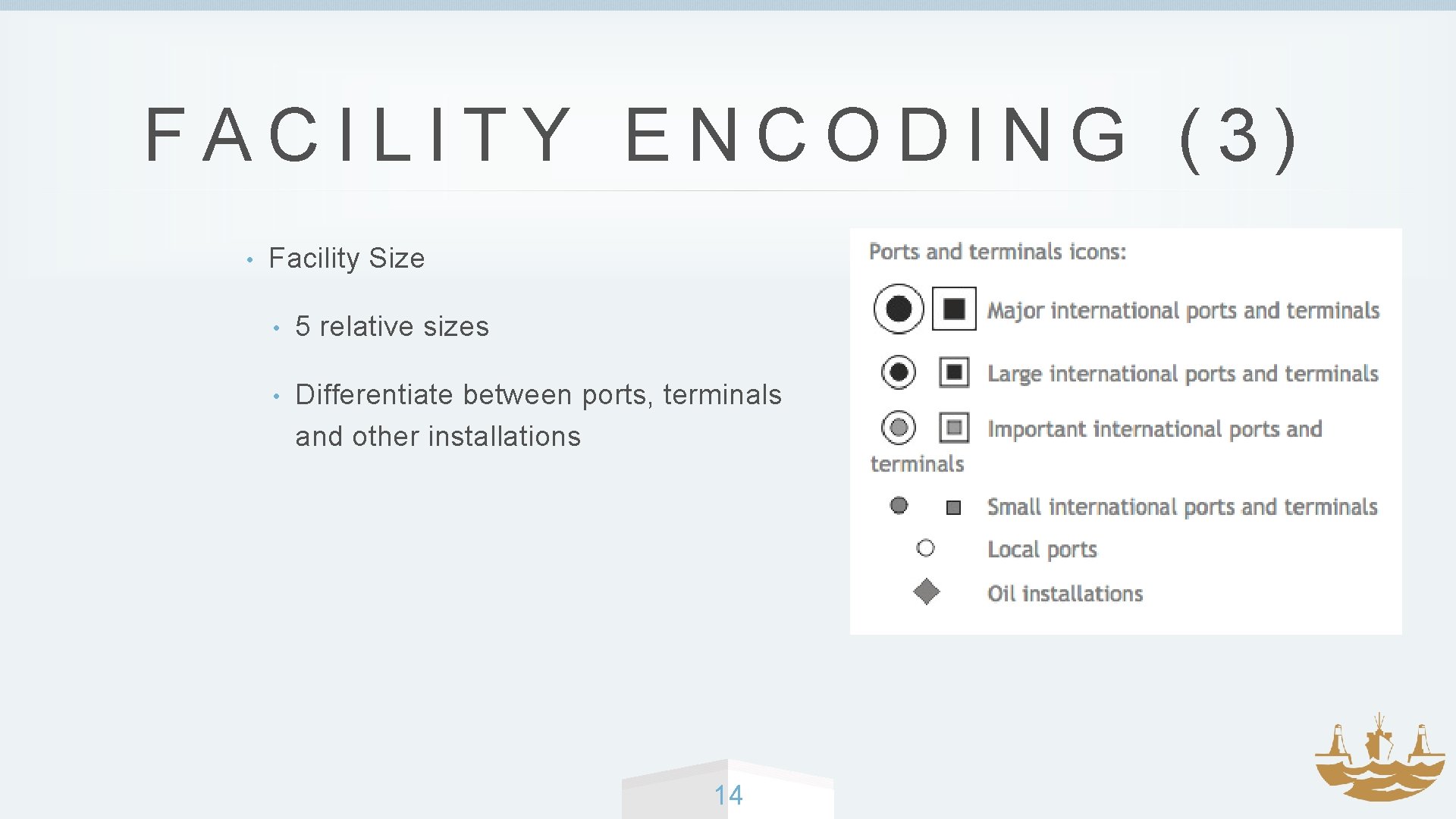Viewport: 1456px width, 819px height.
Task: Click the important international port circle icon
Action: click(x=899, y=428)
